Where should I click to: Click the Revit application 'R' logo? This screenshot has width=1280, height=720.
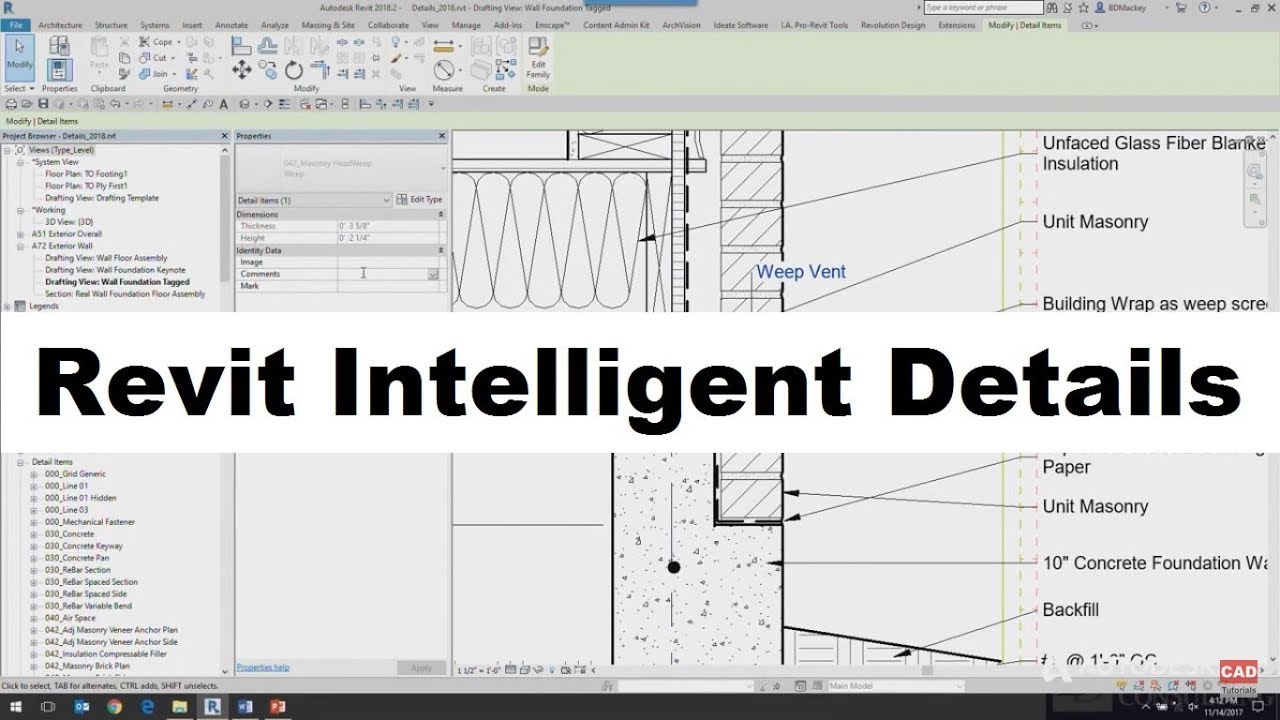pyautogui.click(x=9, y=8)
